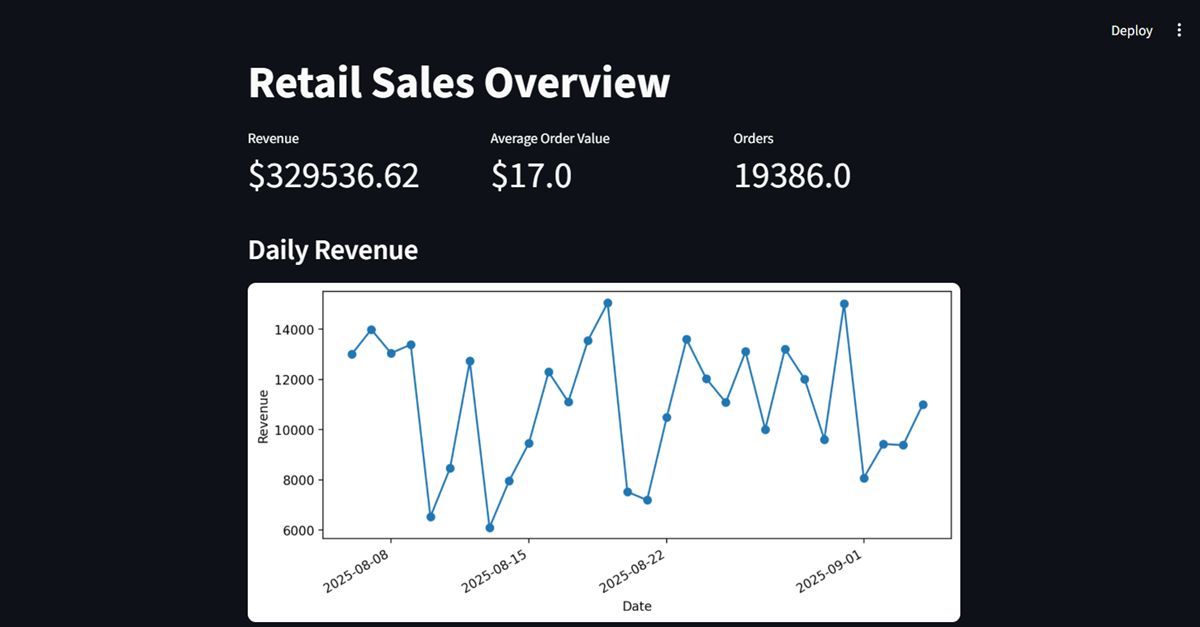Image resolution: width=1200 pixels, height=627 pixels.
Task: Click the first data point of the line chart
Action: click(x=351, y=353)
